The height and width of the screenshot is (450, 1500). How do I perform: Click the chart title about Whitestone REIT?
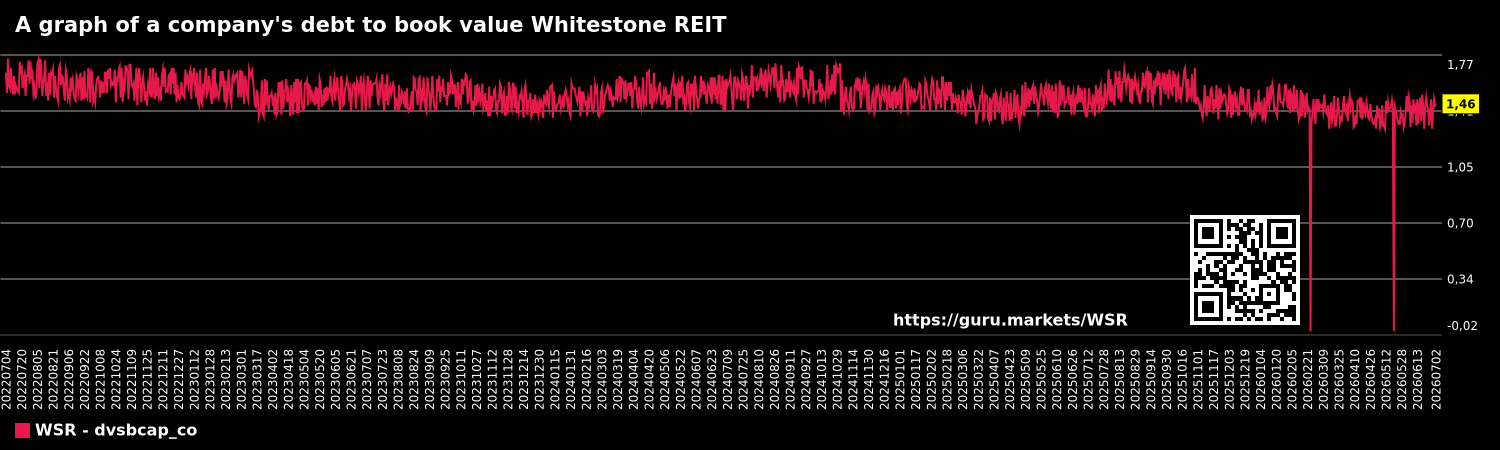point(370,26)
